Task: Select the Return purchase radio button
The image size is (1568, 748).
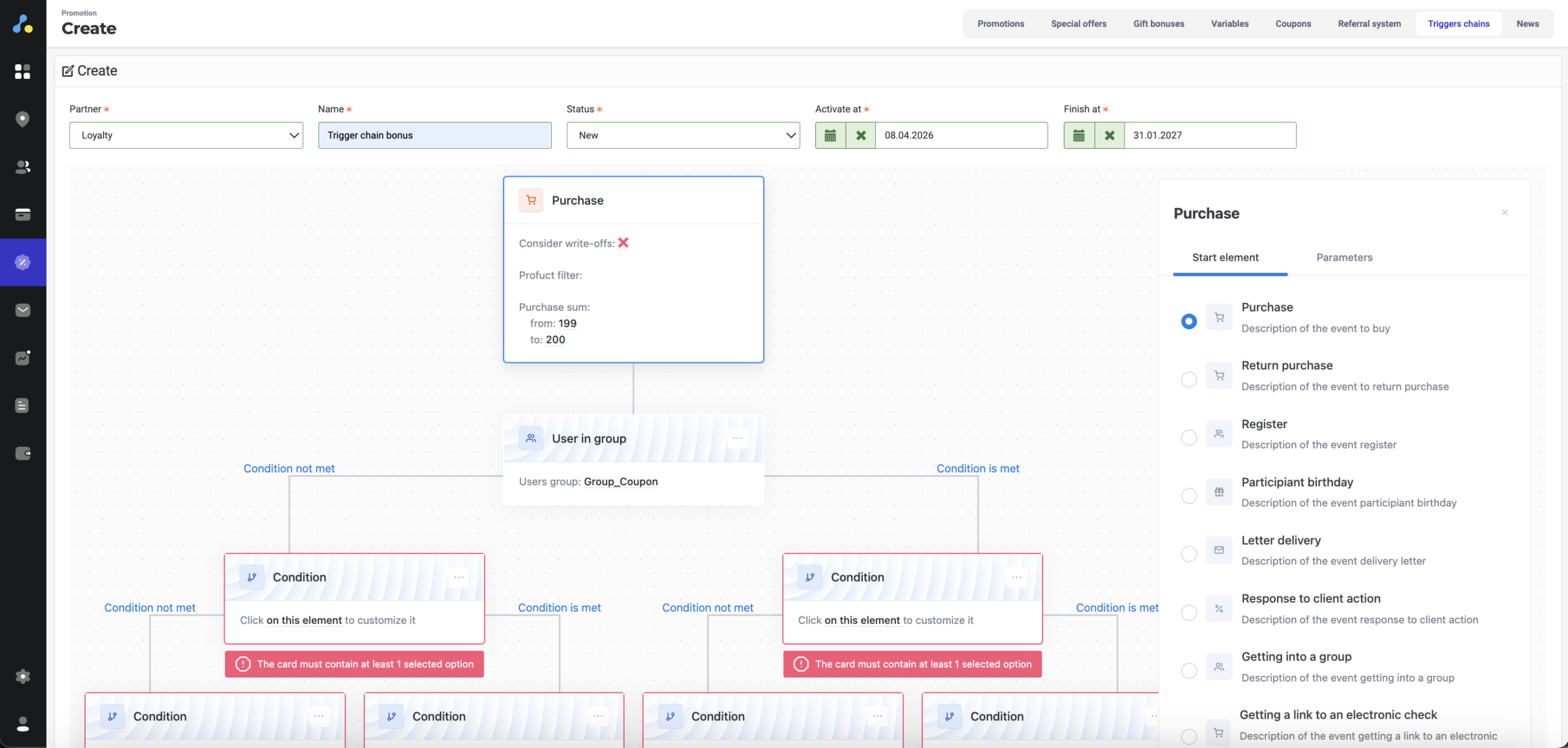Action: (x=1189, y=380)
